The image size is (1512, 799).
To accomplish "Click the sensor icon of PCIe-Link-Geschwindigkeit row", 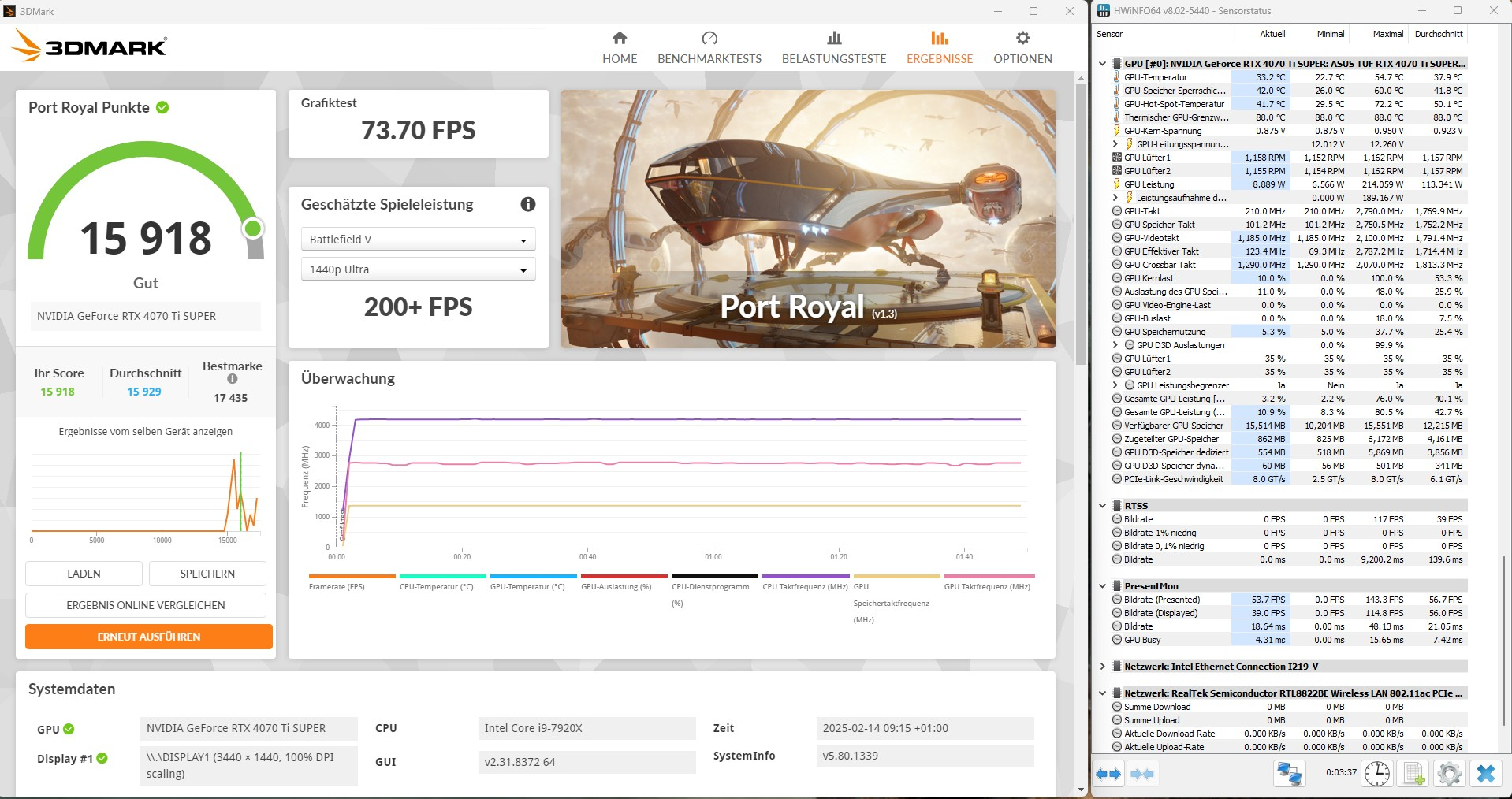I will pyautogui.click(x=1116, y=479).
